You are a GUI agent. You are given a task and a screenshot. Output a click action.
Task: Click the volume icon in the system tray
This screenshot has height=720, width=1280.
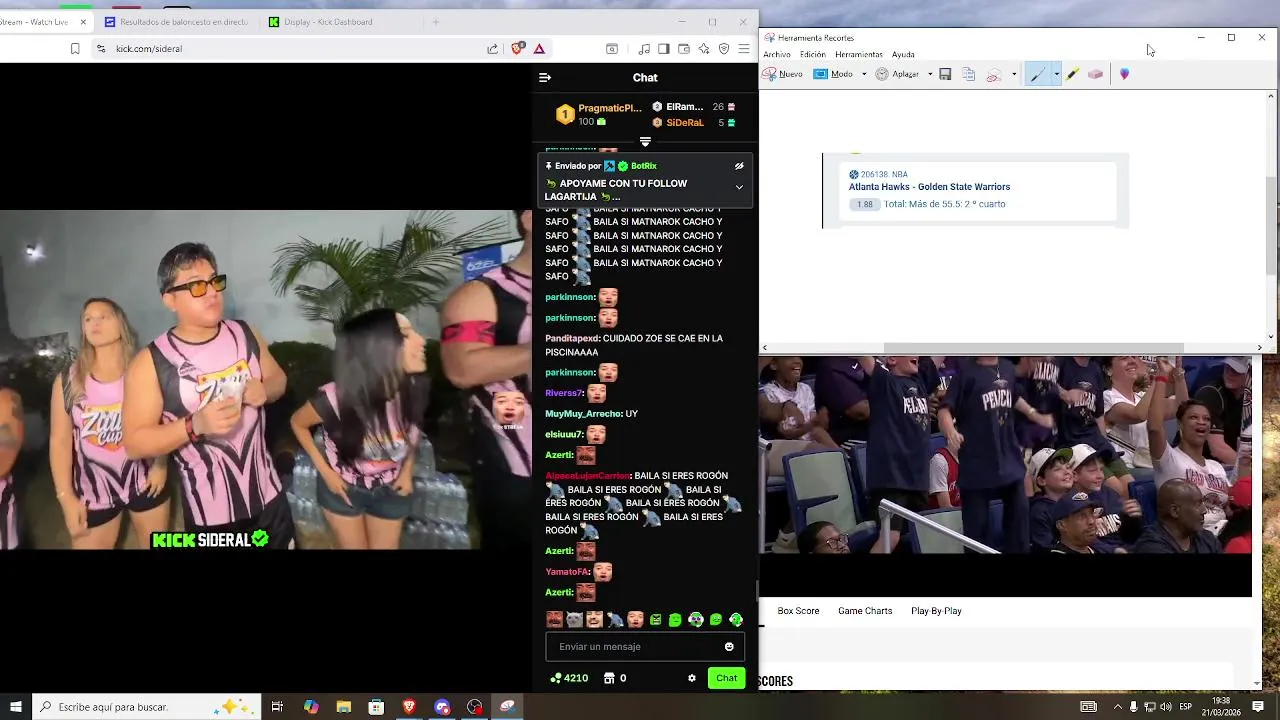pyautogui.click(x=1166, y=707)
